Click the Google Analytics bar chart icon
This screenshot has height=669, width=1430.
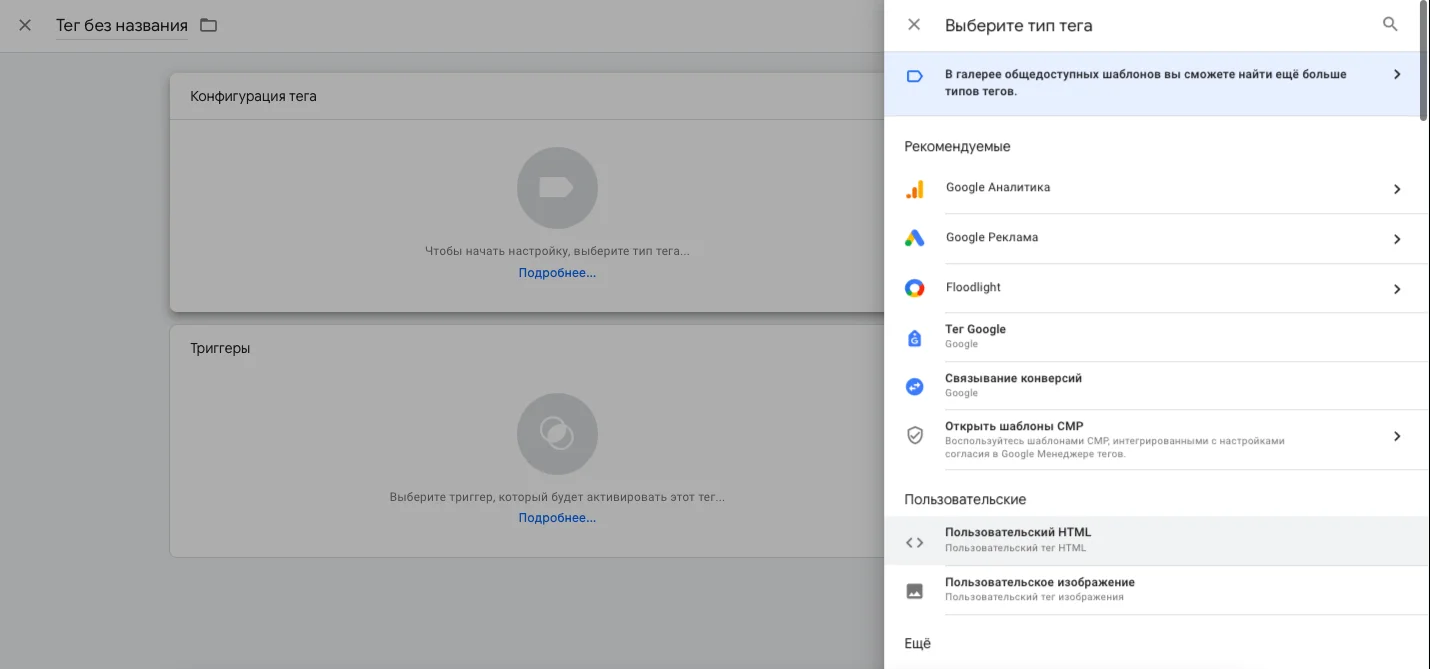[x=915, y=189]
